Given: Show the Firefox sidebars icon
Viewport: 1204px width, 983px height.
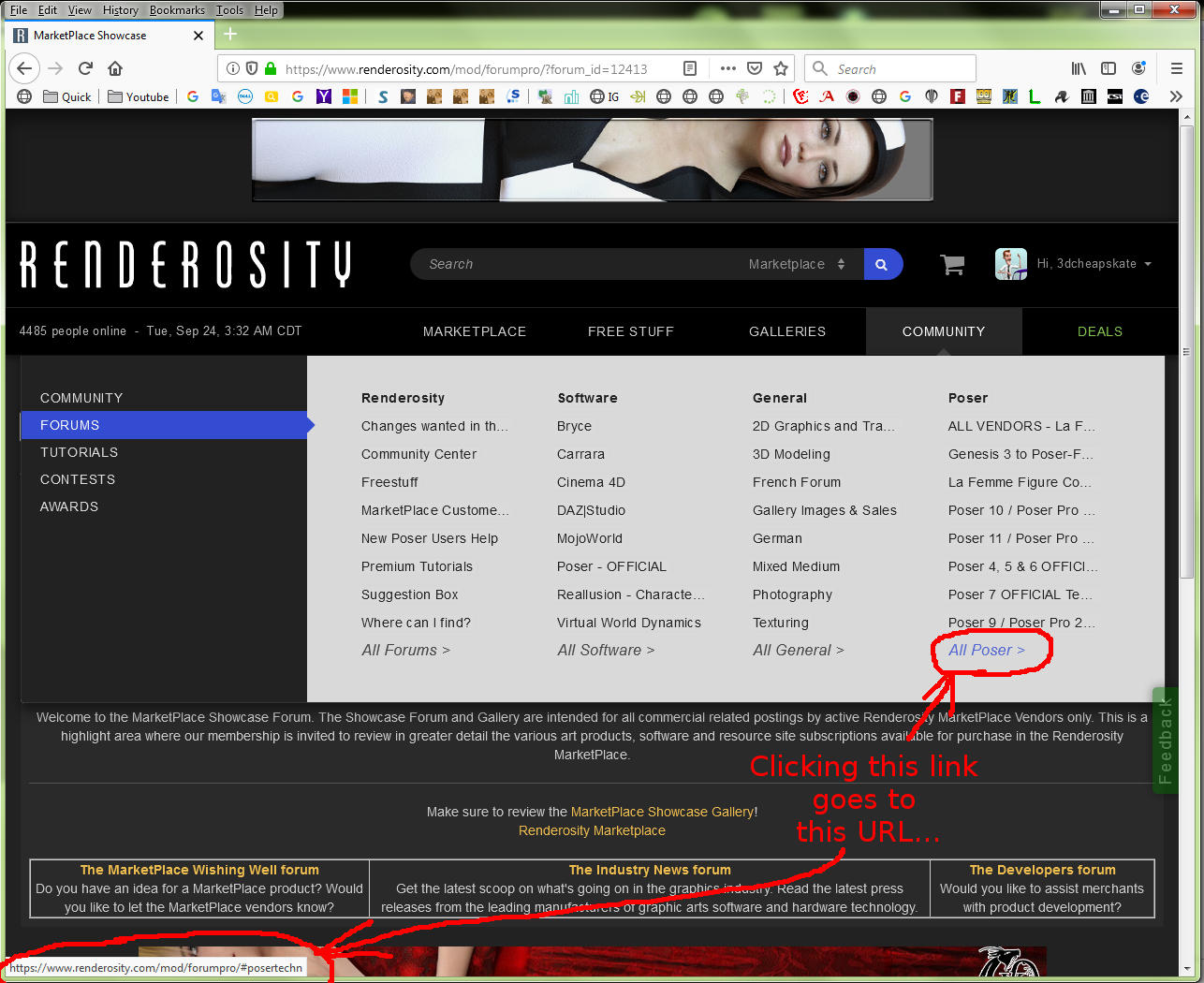Looking at the screenshot, I should click(1109, 68).
